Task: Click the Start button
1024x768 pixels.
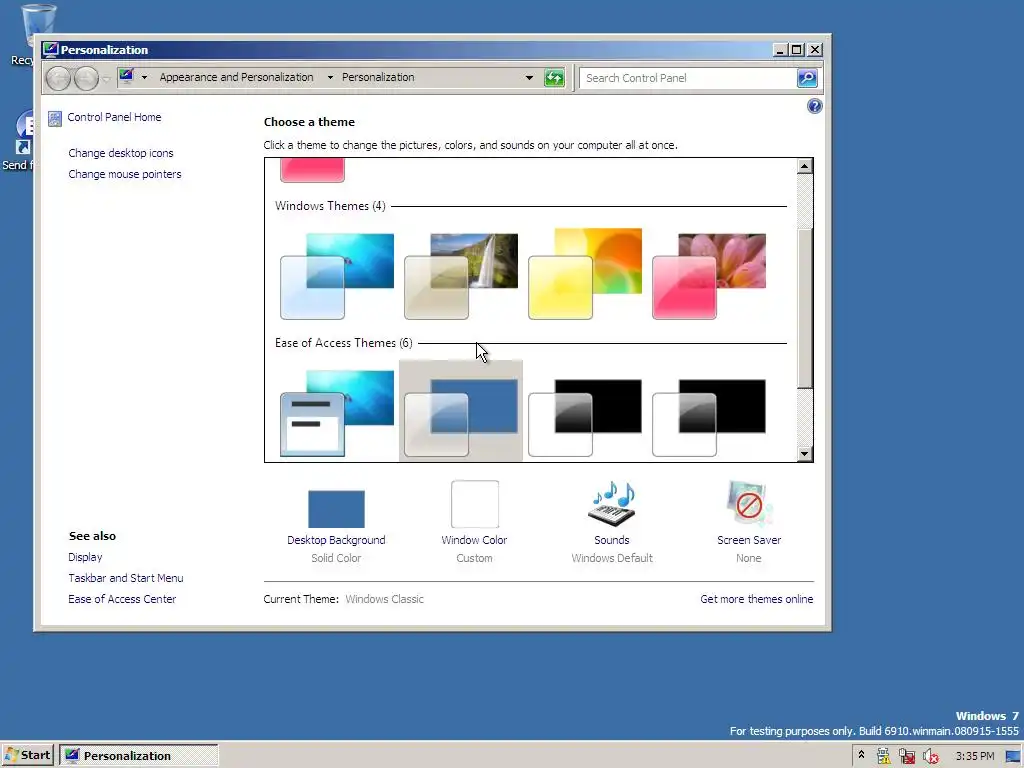Action: click(27, 756)
